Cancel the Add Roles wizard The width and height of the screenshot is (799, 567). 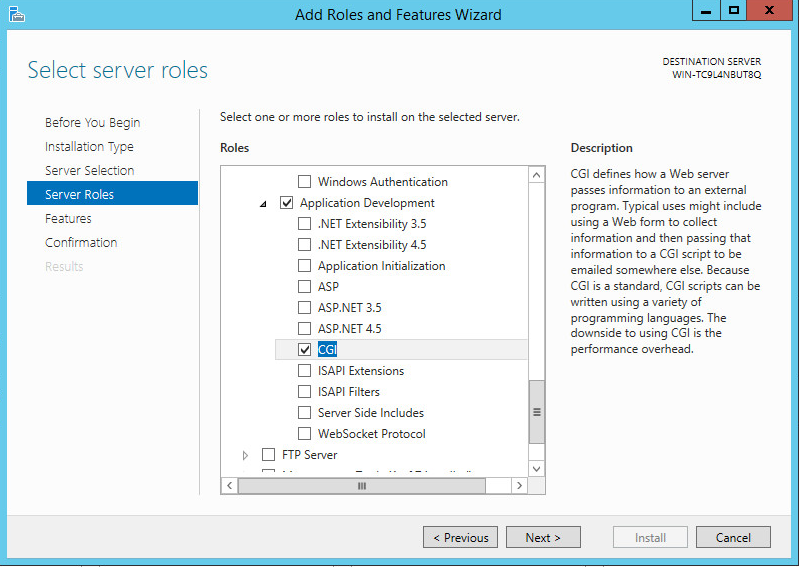(733, 538)
